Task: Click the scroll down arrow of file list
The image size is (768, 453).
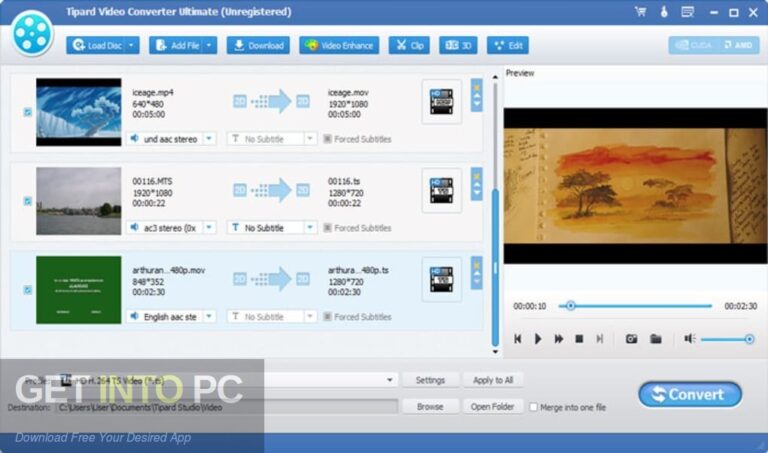Action: [x=495, y=352]
